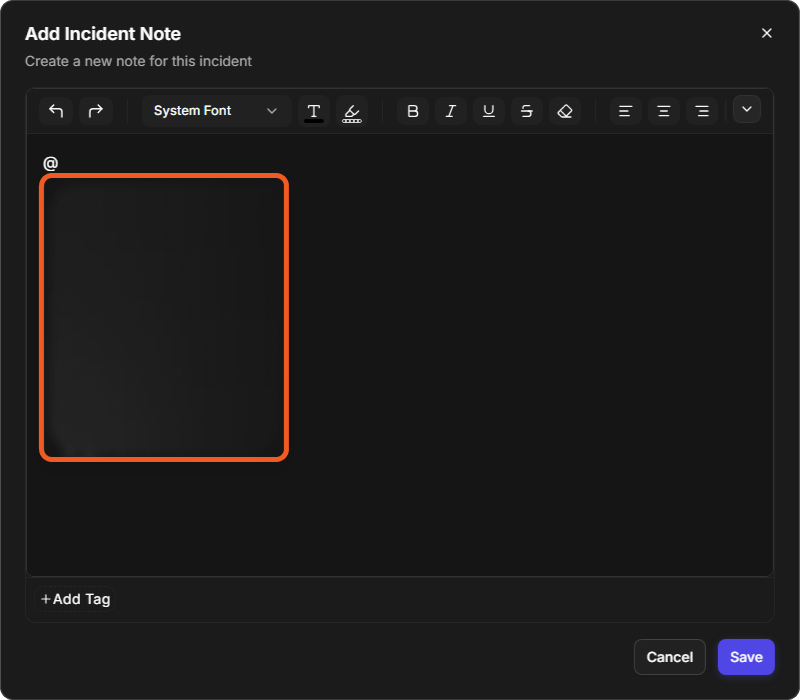800x700 pixels.
Task: Close the Add Incident Note dialog
Action: click(x=766, y=33)
